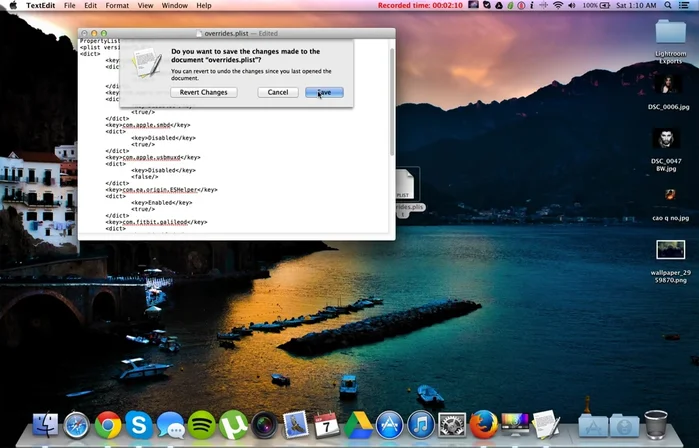Open the Mail stamp icon in dock
The image size is (699, 448).
coord(296,425)
